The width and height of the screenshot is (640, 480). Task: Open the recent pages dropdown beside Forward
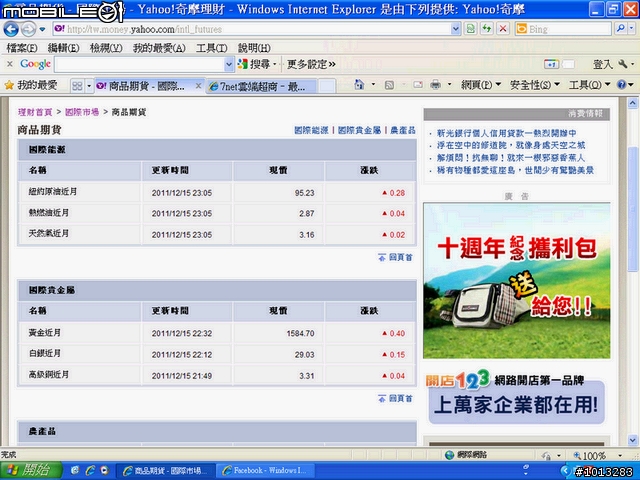tap(42, 29)
